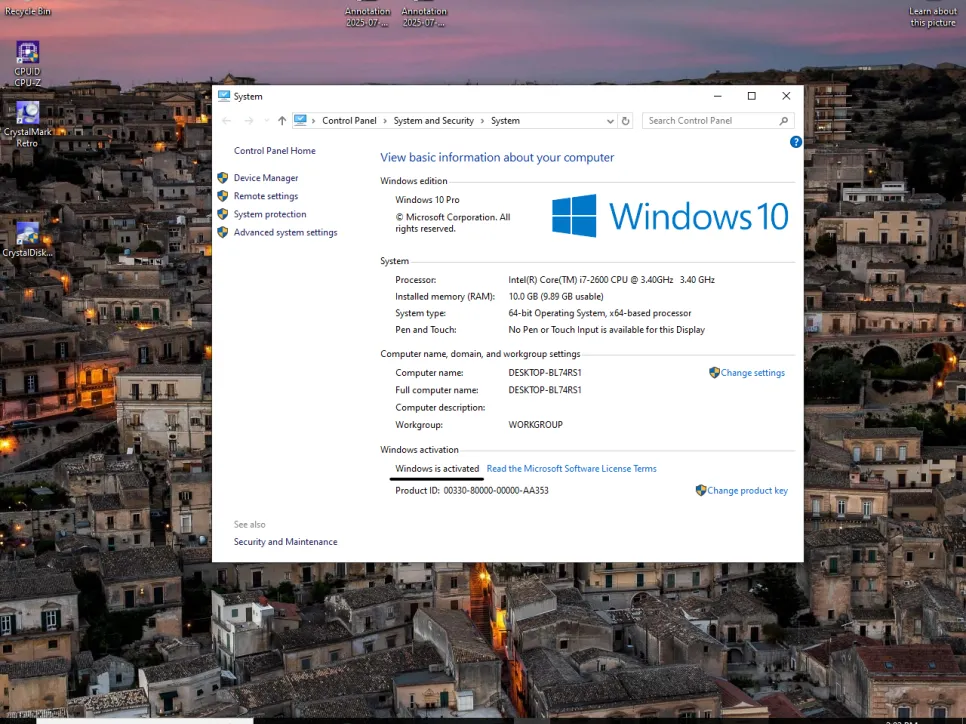Expand chevron after System and Security breadcrumb
Viewport: 966px width, 724px height.
[x=482, y=121]
